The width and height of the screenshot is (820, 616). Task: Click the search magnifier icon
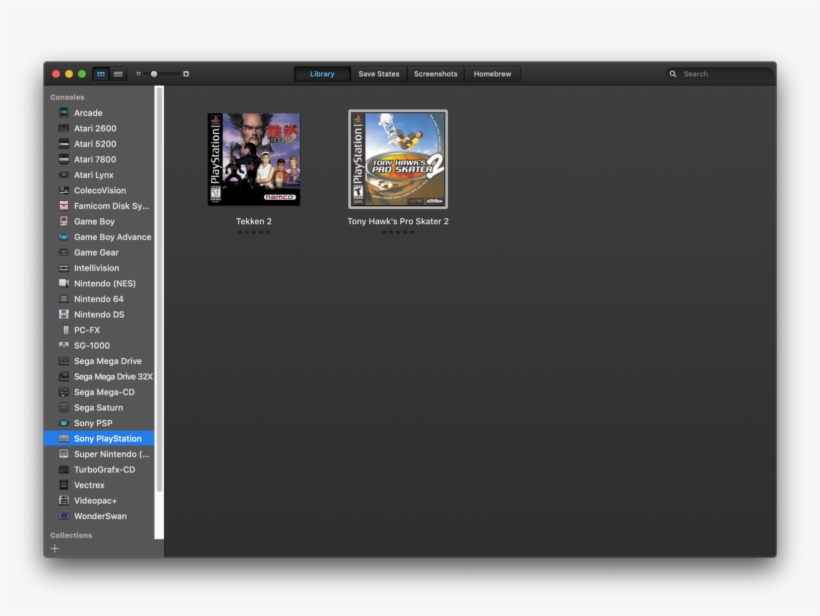[x=673, y=74]
